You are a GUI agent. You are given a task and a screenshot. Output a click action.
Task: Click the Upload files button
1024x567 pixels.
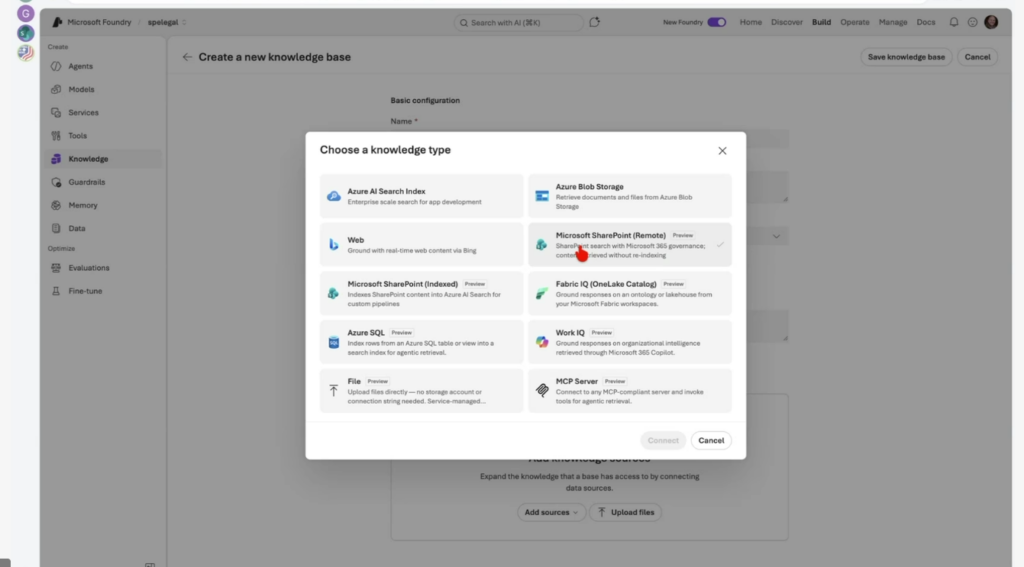point(626,512)
